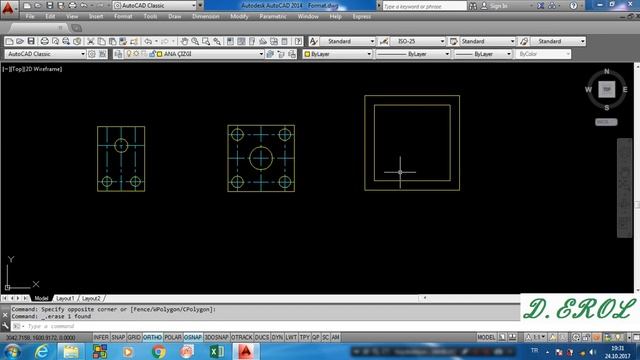Save the drawing with the standard toolbar Save icon

31,41
